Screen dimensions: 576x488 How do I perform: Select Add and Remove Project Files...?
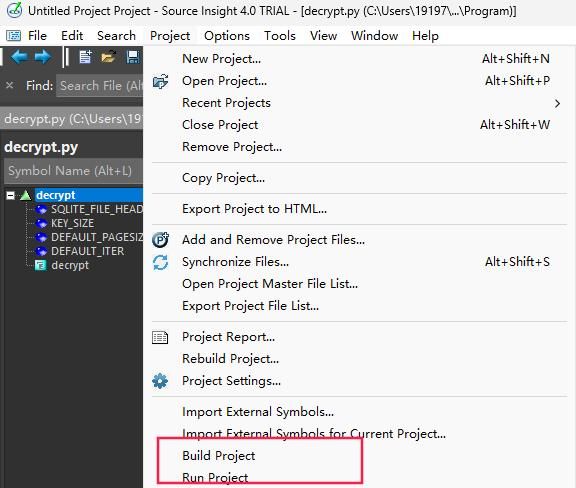coord(359,240)
